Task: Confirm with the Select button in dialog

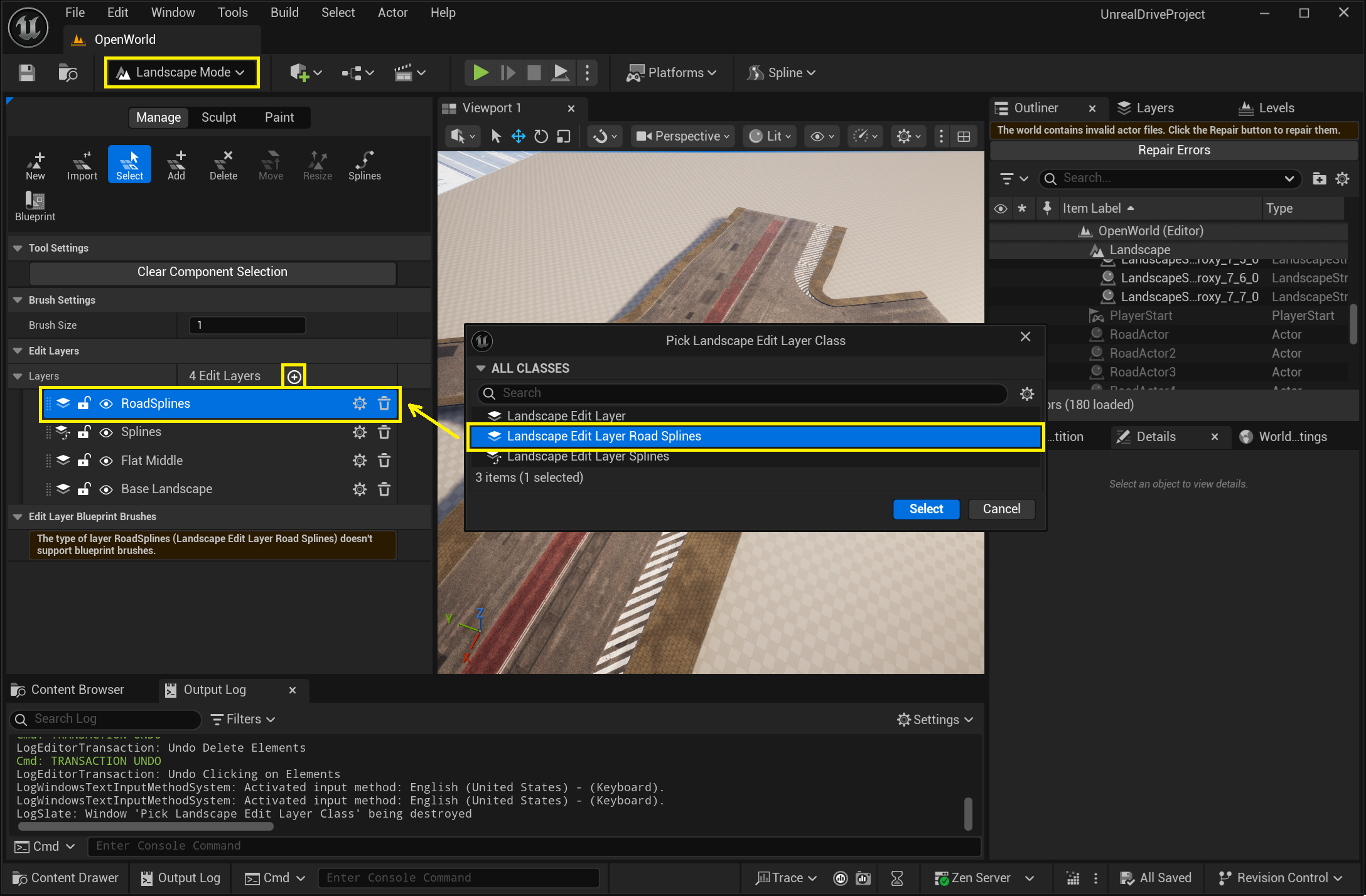Action: point(926,509)
